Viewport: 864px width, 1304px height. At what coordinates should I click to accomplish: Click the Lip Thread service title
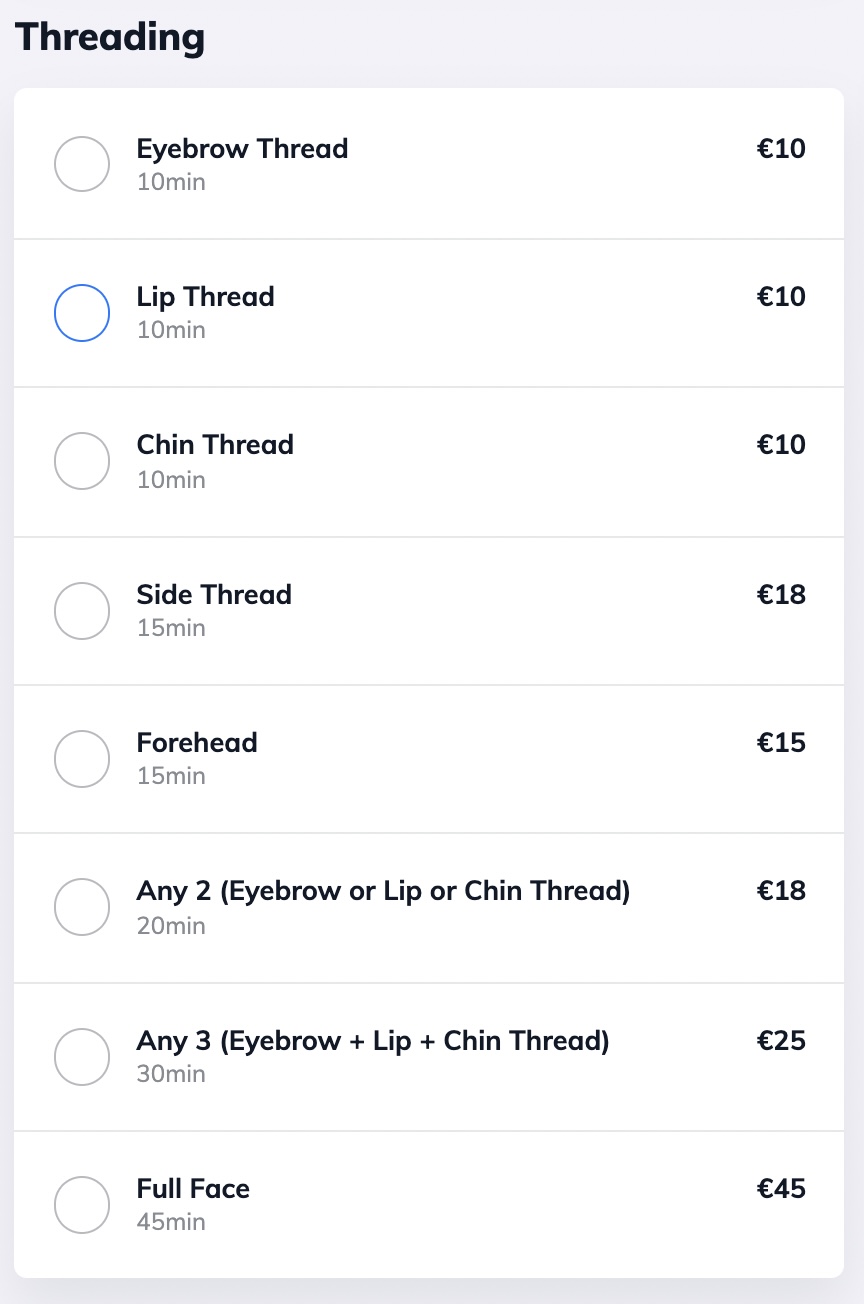pyautogui.click(x=205, y=297)
